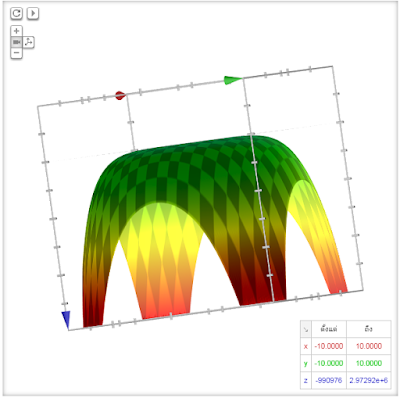400x398 pixels.
Task: Click the 'ถึง' column header
Action: tap(369, 329)
